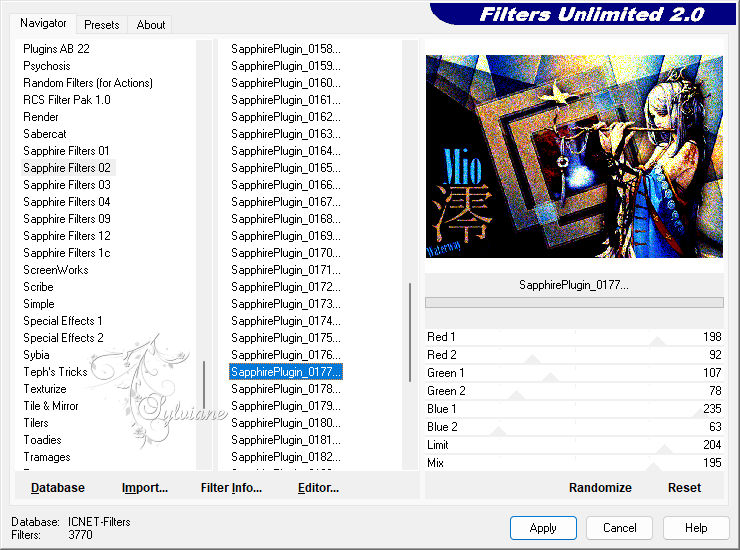The width and height of the screenshot is (740, 550).
Task: Select filter SapphirePlugin_0176...
Action: point(286,355)
